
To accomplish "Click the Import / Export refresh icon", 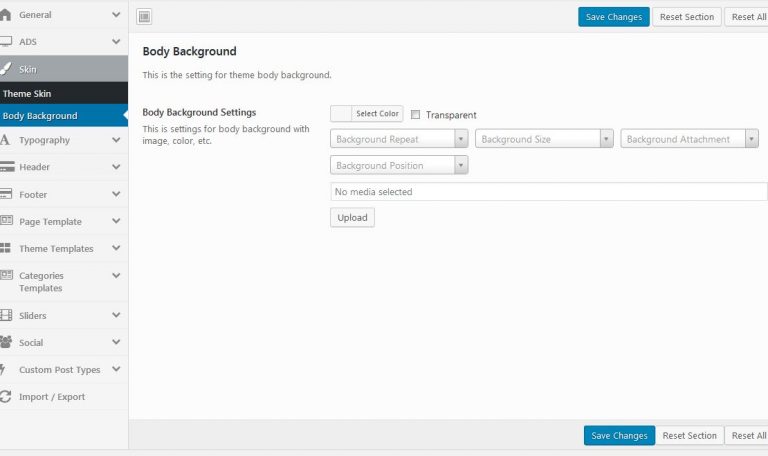I will click(5, 396).
